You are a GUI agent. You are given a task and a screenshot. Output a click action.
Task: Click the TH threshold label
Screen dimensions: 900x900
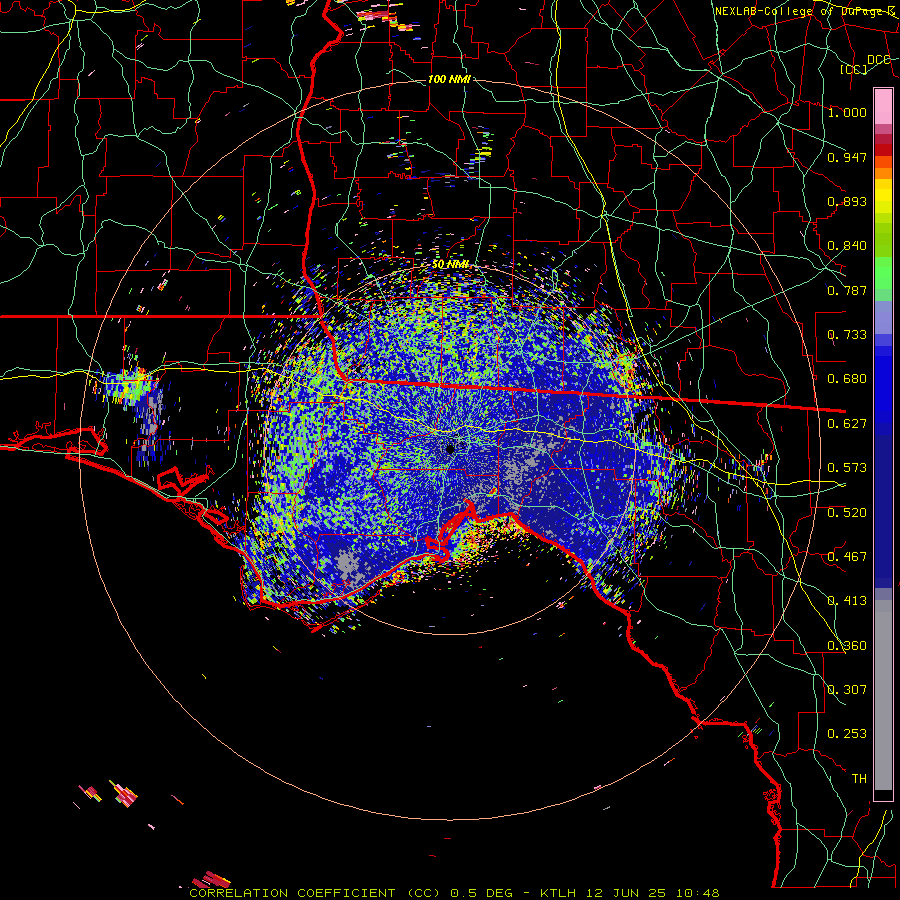tap(859, 779)
